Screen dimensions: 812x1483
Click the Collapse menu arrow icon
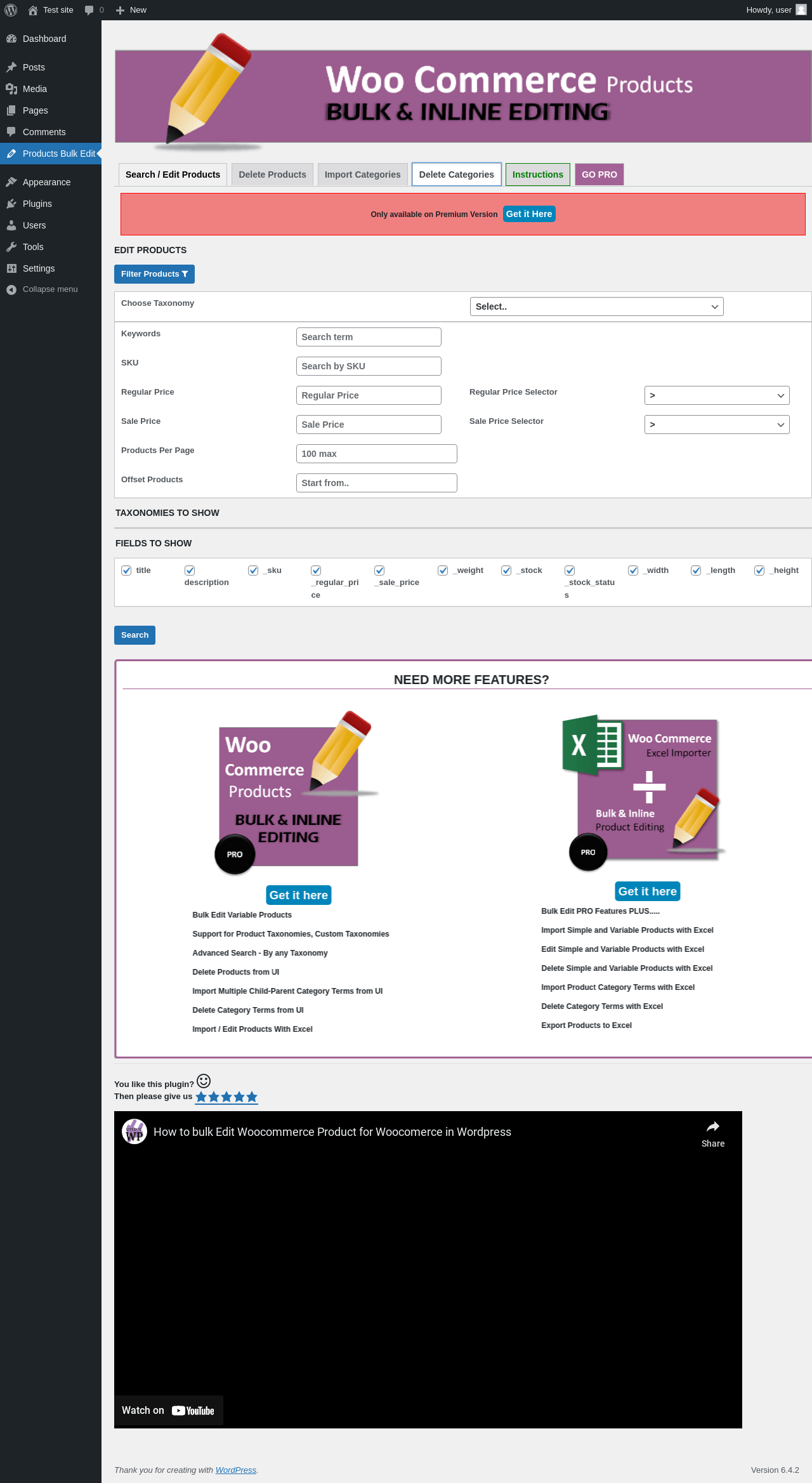coord(11,289)
